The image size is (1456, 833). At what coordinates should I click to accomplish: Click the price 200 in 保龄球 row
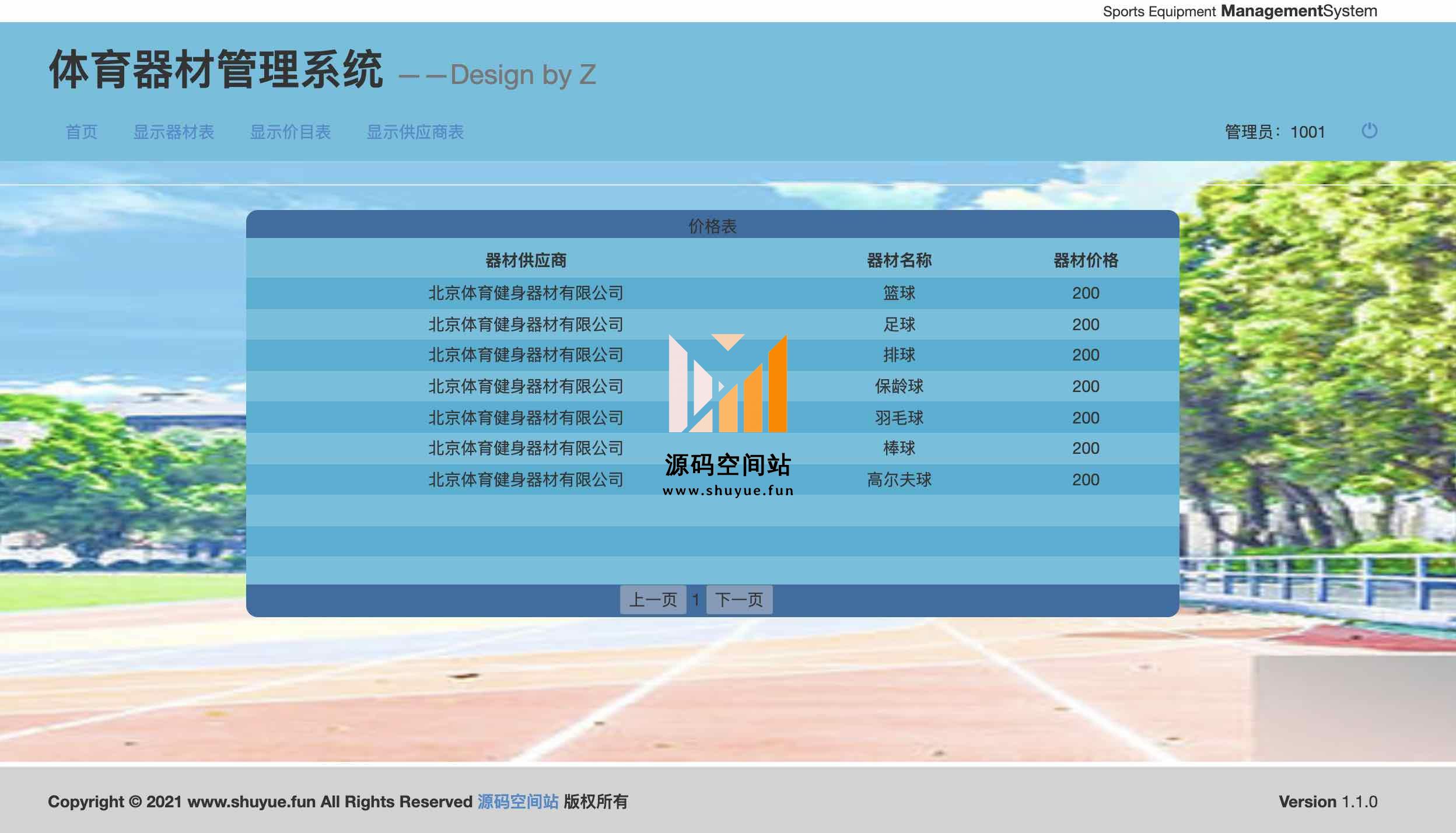point(1086,386)
